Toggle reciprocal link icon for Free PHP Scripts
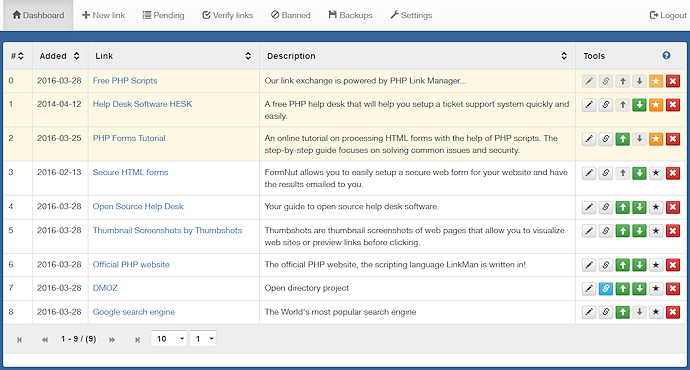Viewport: 690px width, 370px height. [606, 81]
